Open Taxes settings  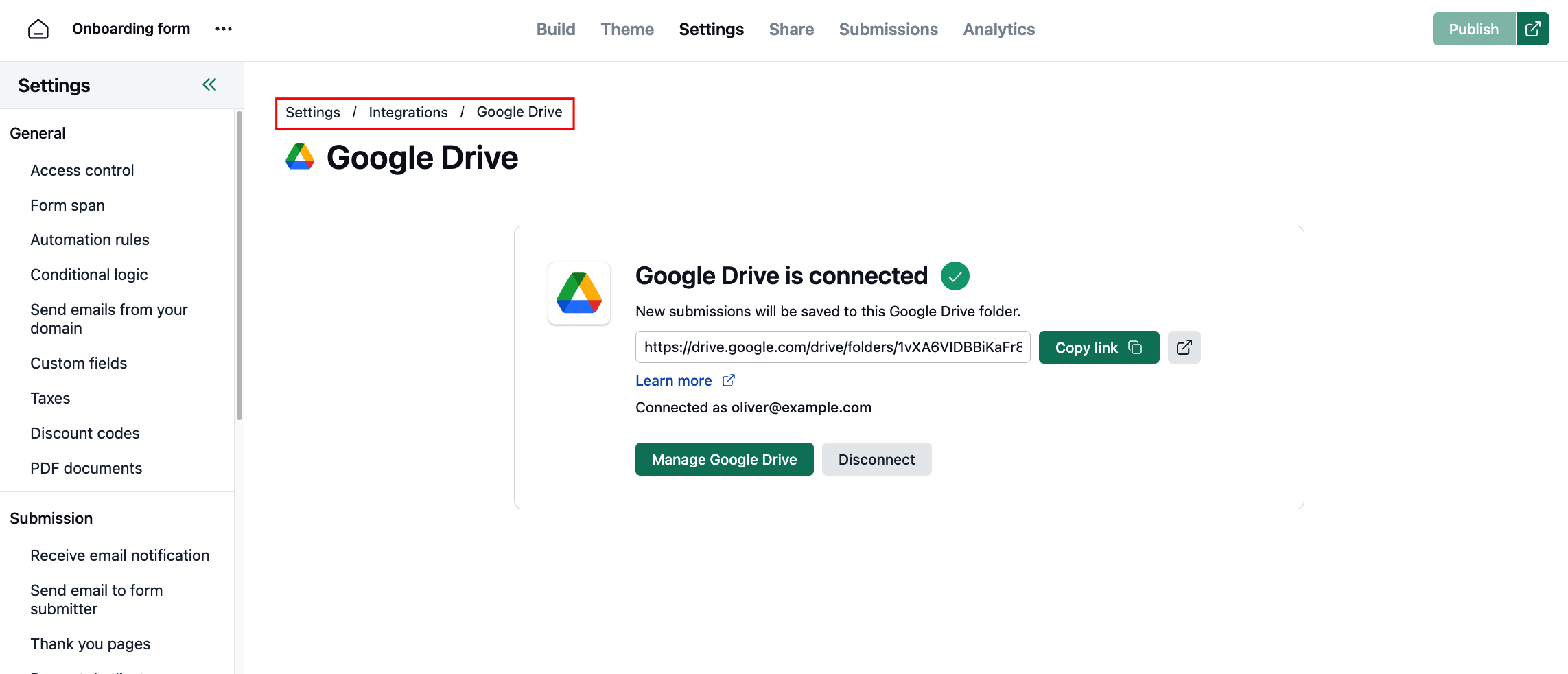pyautogui.click(x=50, y=398)
